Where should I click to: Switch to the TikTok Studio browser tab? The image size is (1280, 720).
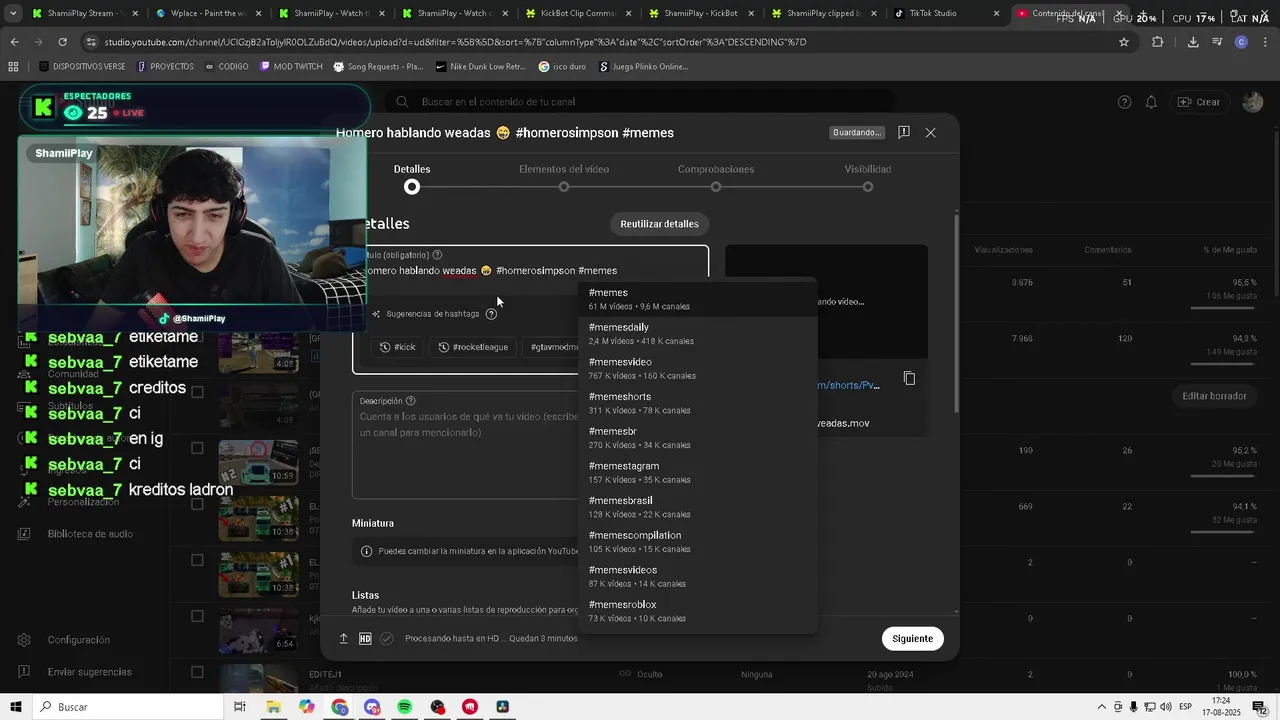click(x=945, y=14)
